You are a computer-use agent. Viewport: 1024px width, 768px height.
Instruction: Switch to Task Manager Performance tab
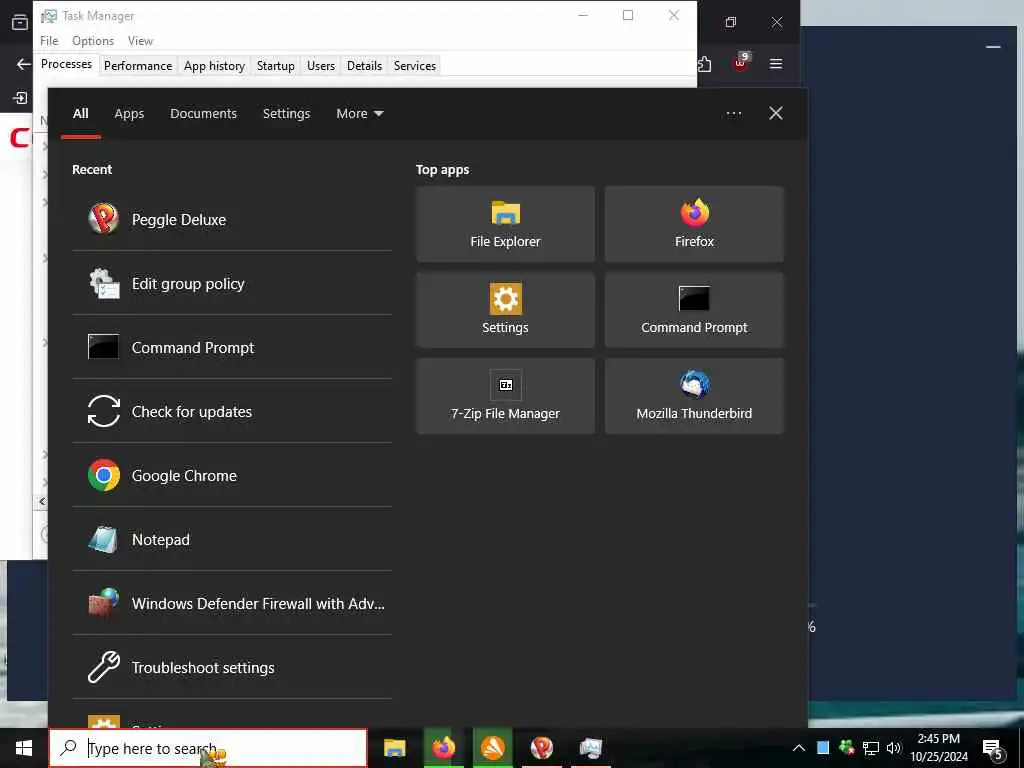point(138,66)
